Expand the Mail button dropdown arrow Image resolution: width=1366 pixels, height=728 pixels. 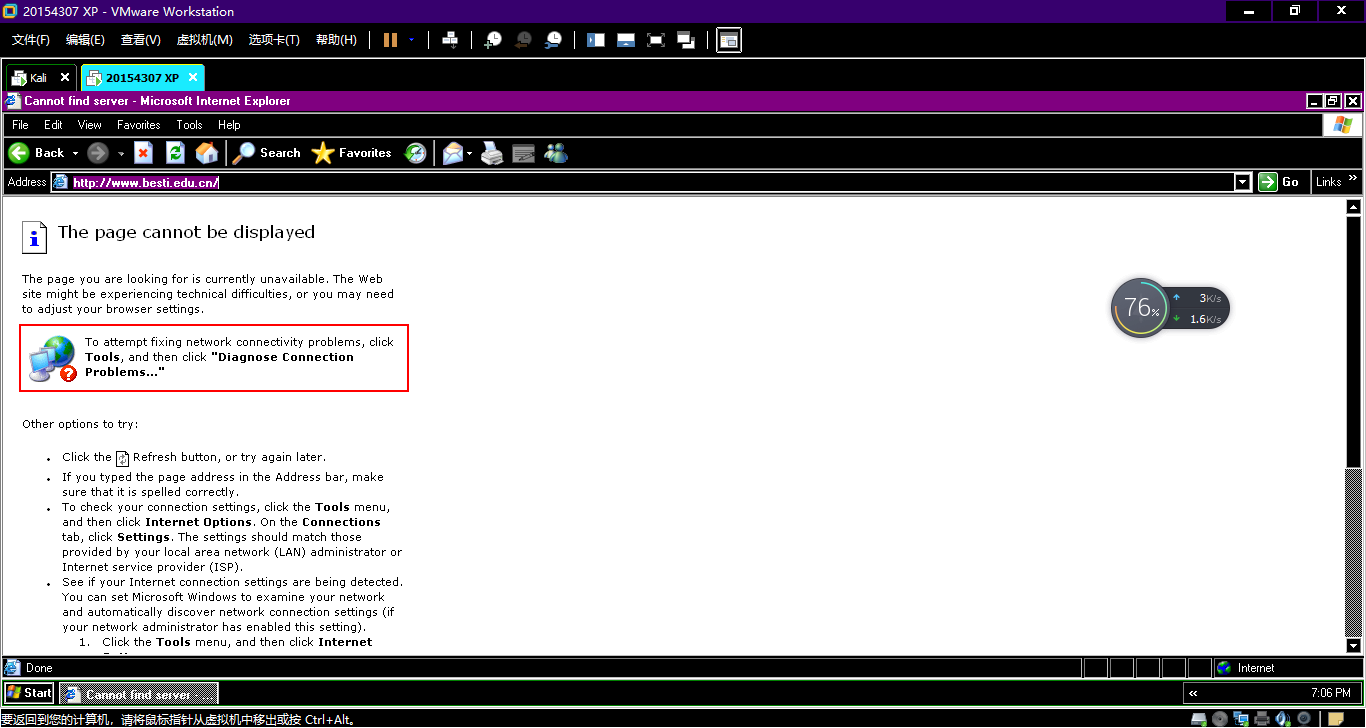[469, 154]
